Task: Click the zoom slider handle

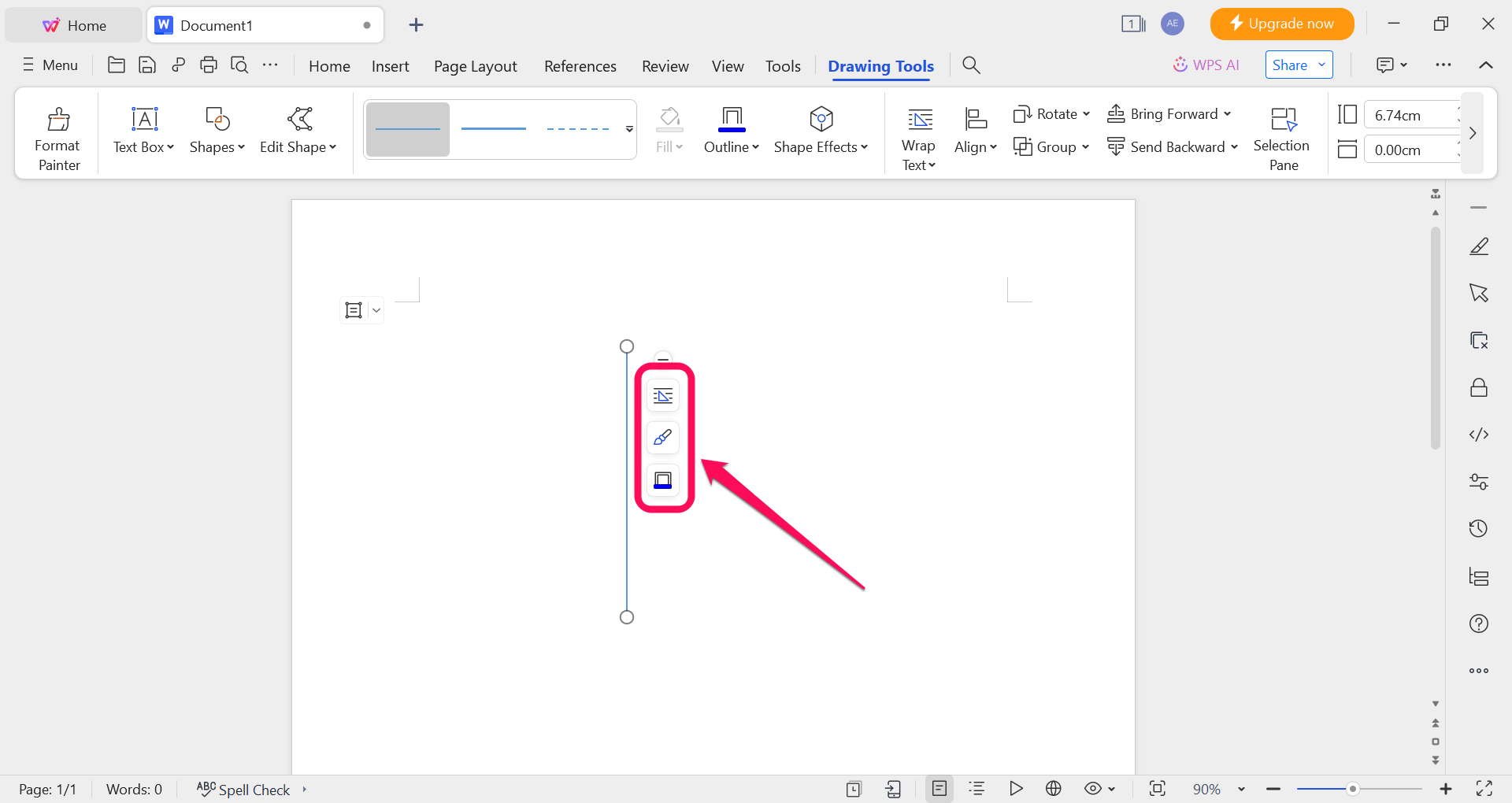Action: point(1352,789)
